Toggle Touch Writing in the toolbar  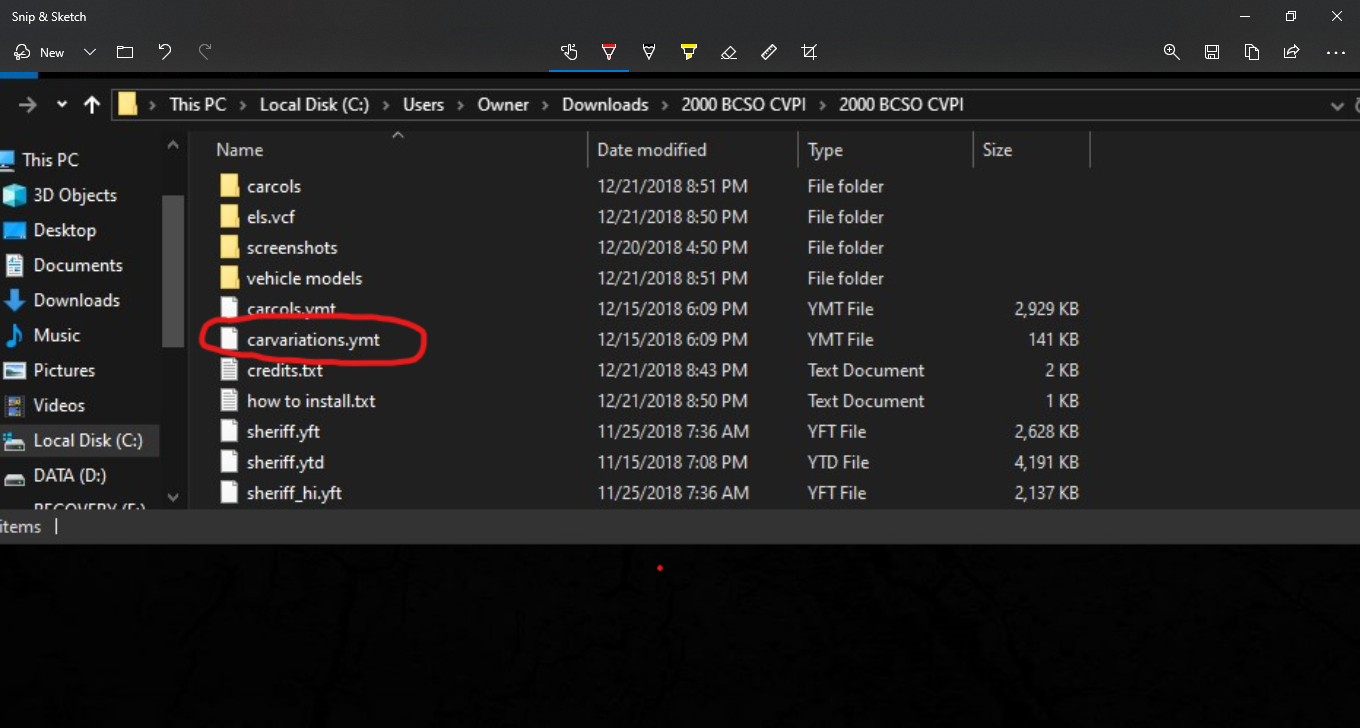(569, 52)
